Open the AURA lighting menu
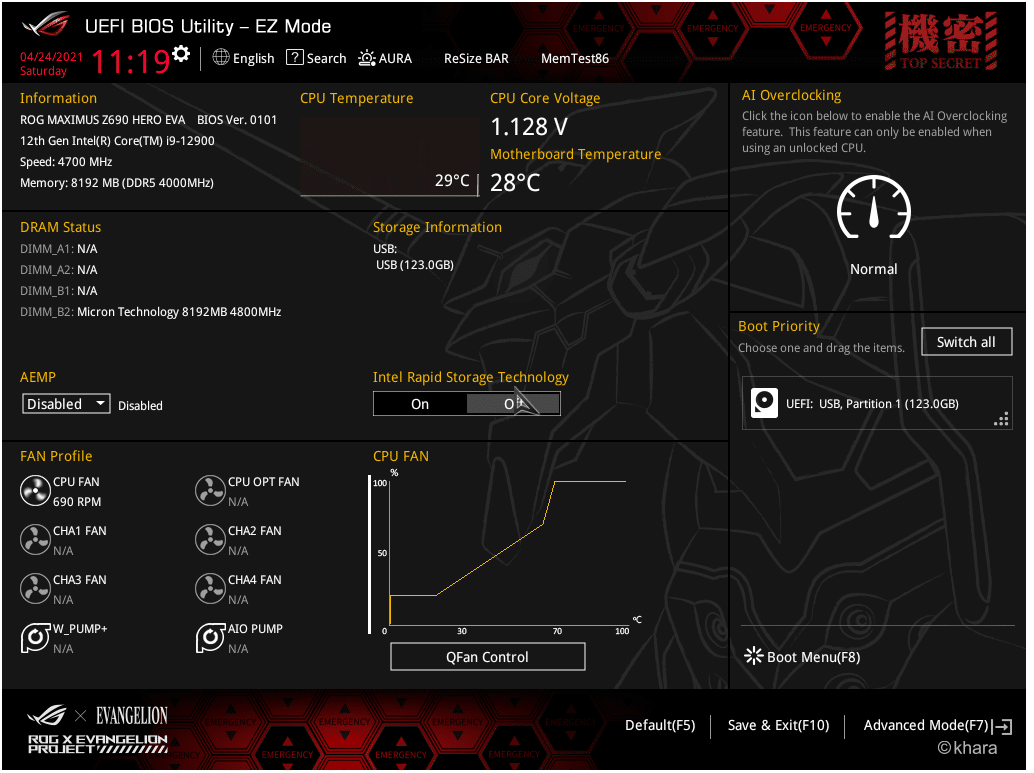This screenshot has height=773, width=1034. pyautogui.click(x=385, y=58)
